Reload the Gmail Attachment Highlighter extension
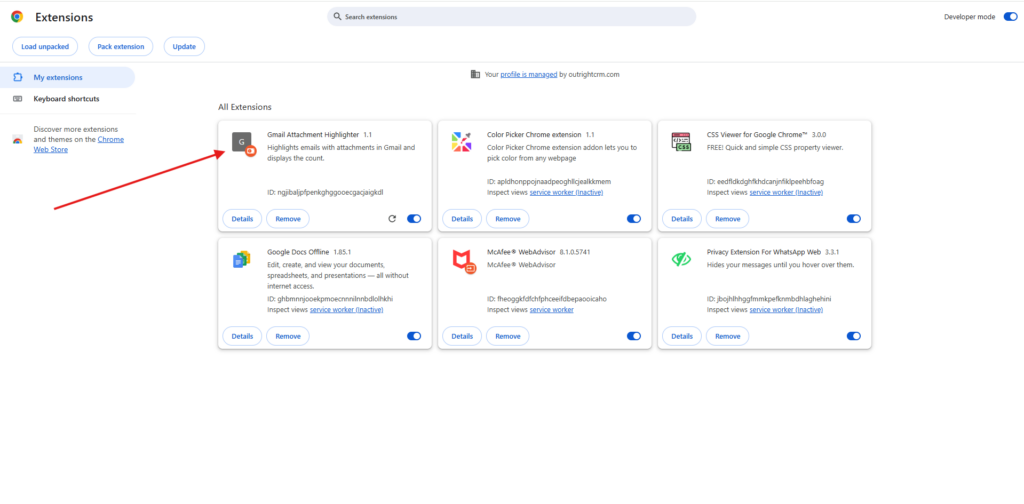1024x504 pixels. coord(392,219)
